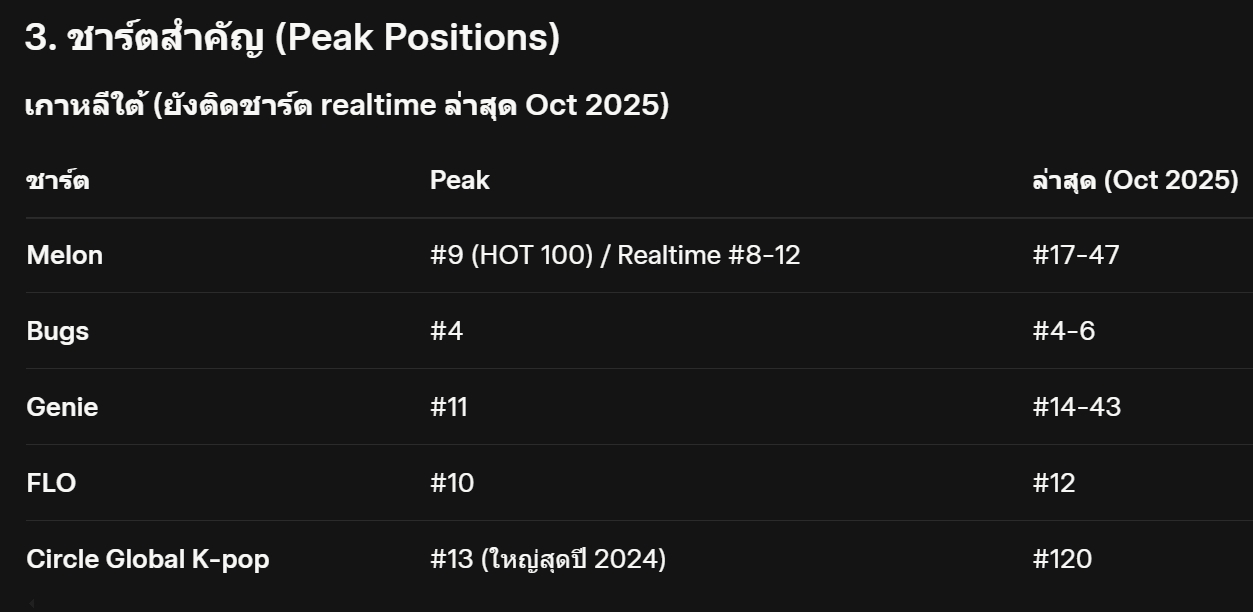Select the Genie row label
The width and height of the screenshot is (1253, 612).
coord(62,407)
